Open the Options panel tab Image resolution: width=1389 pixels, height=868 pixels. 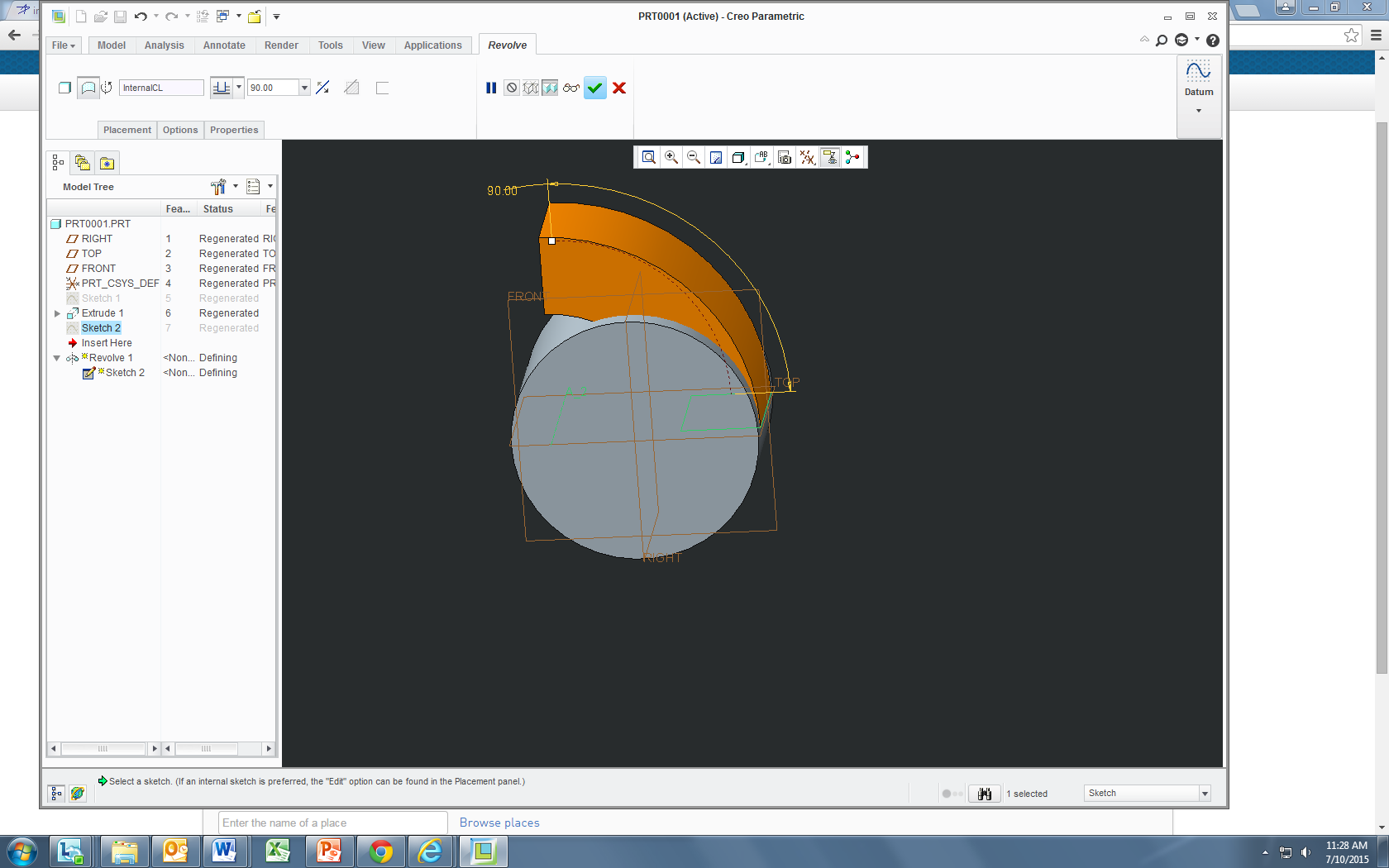coord(180,130)
